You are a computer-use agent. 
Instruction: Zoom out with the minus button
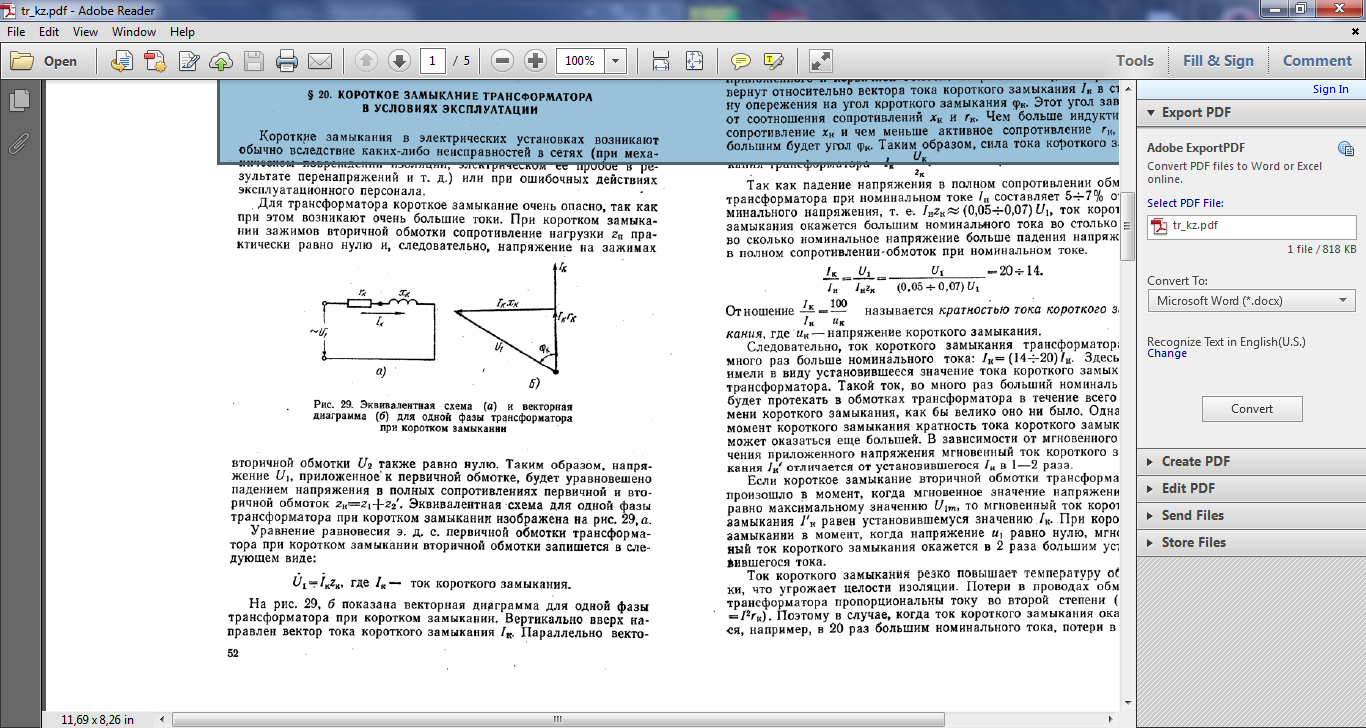[x=503, y=61]
